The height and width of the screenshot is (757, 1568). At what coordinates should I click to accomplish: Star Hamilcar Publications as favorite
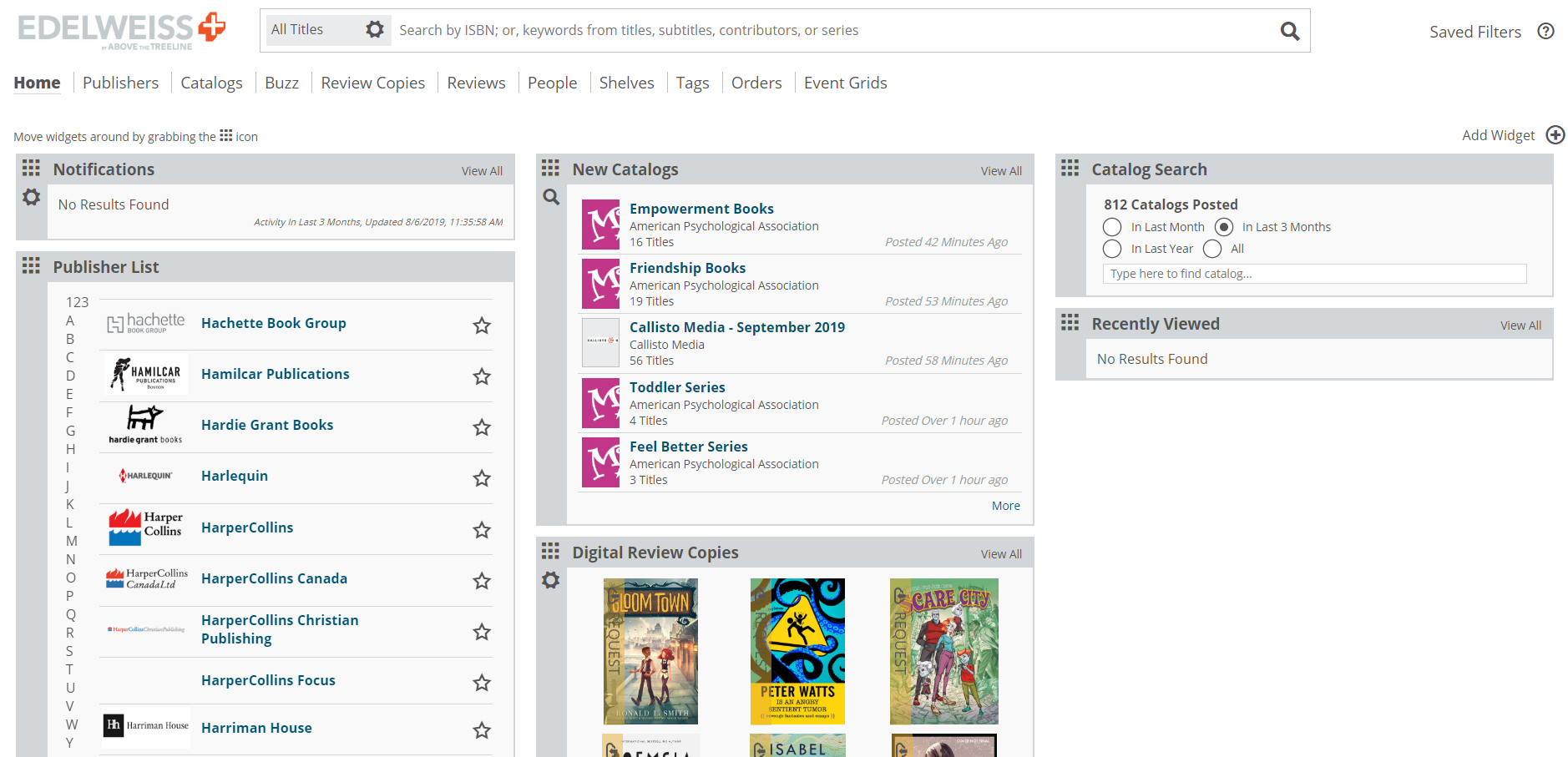(482, 376)
